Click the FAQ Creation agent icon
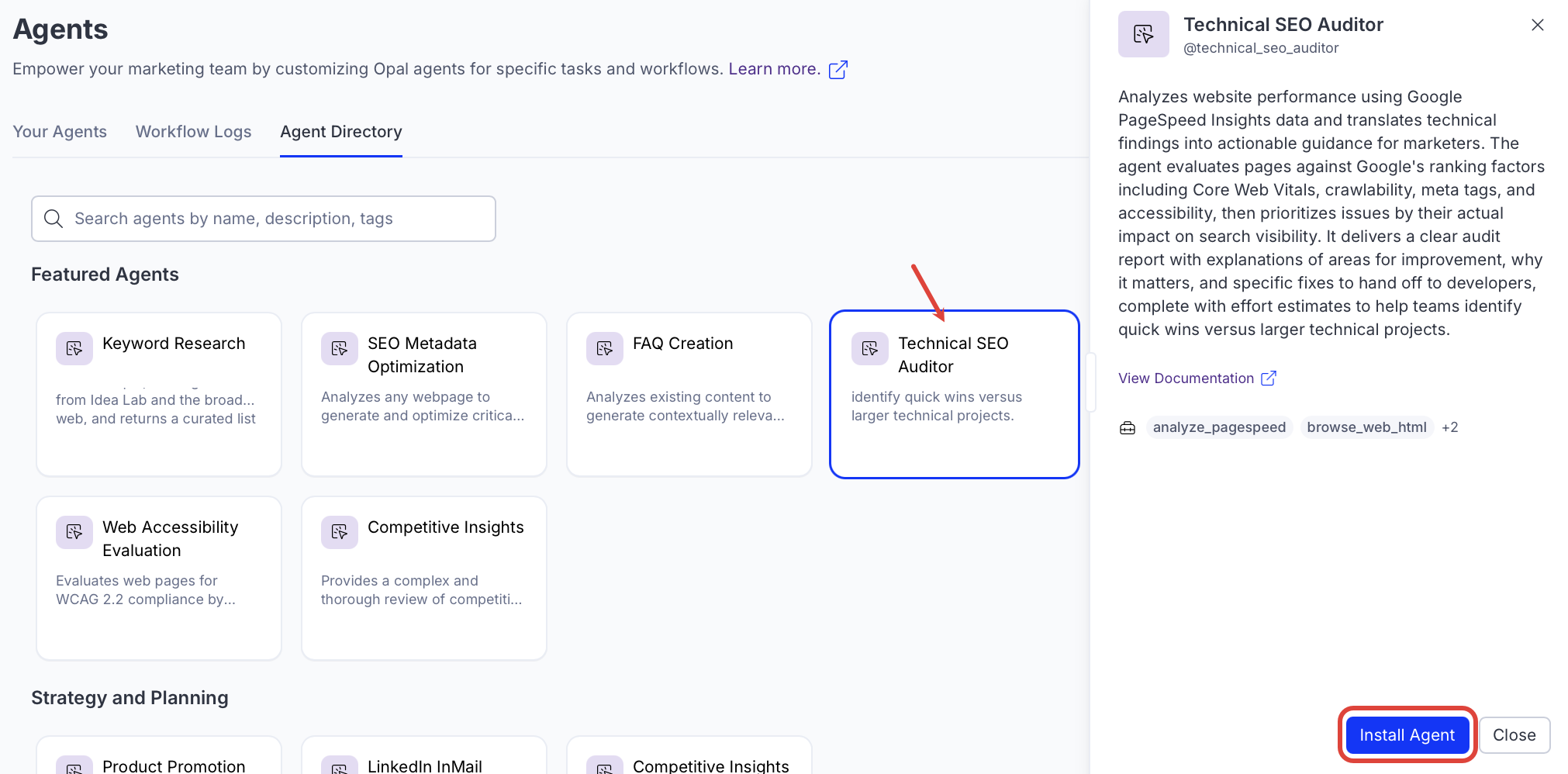The width and height of the screenshot is (1568, 774). pyautogui.click(x=604, y=348)
